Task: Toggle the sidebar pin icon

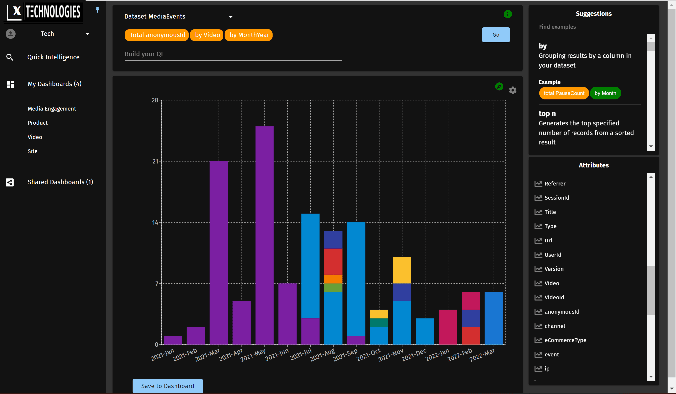Action: pos(97,10)
